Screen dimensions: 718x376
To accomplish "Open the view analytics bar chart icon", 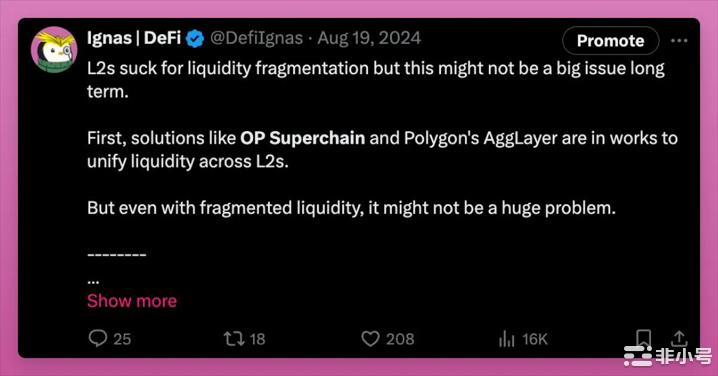I will point(506,339).
